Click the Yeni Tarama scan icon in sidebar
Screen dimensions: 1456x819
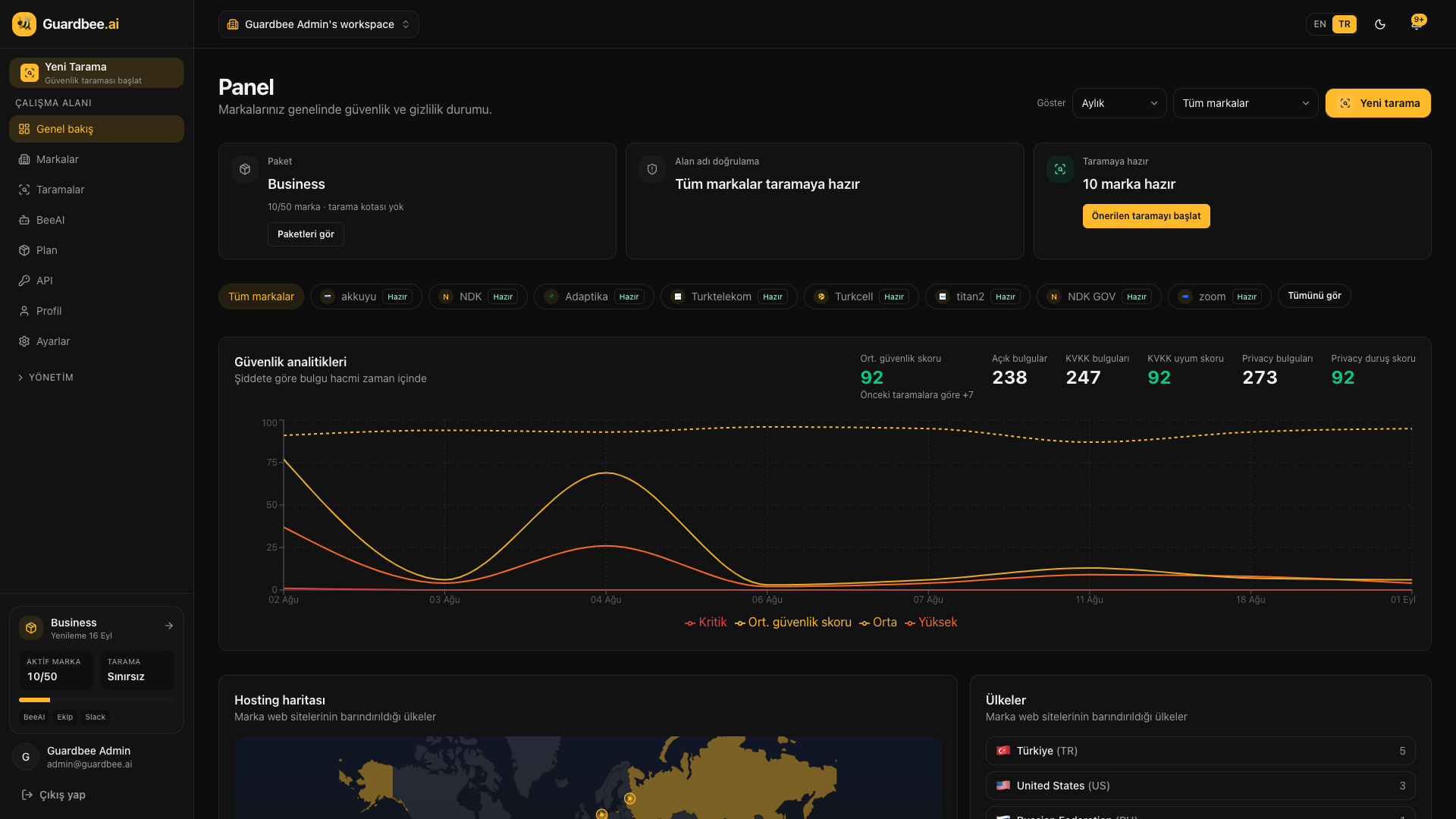click(x=30, y=73)
